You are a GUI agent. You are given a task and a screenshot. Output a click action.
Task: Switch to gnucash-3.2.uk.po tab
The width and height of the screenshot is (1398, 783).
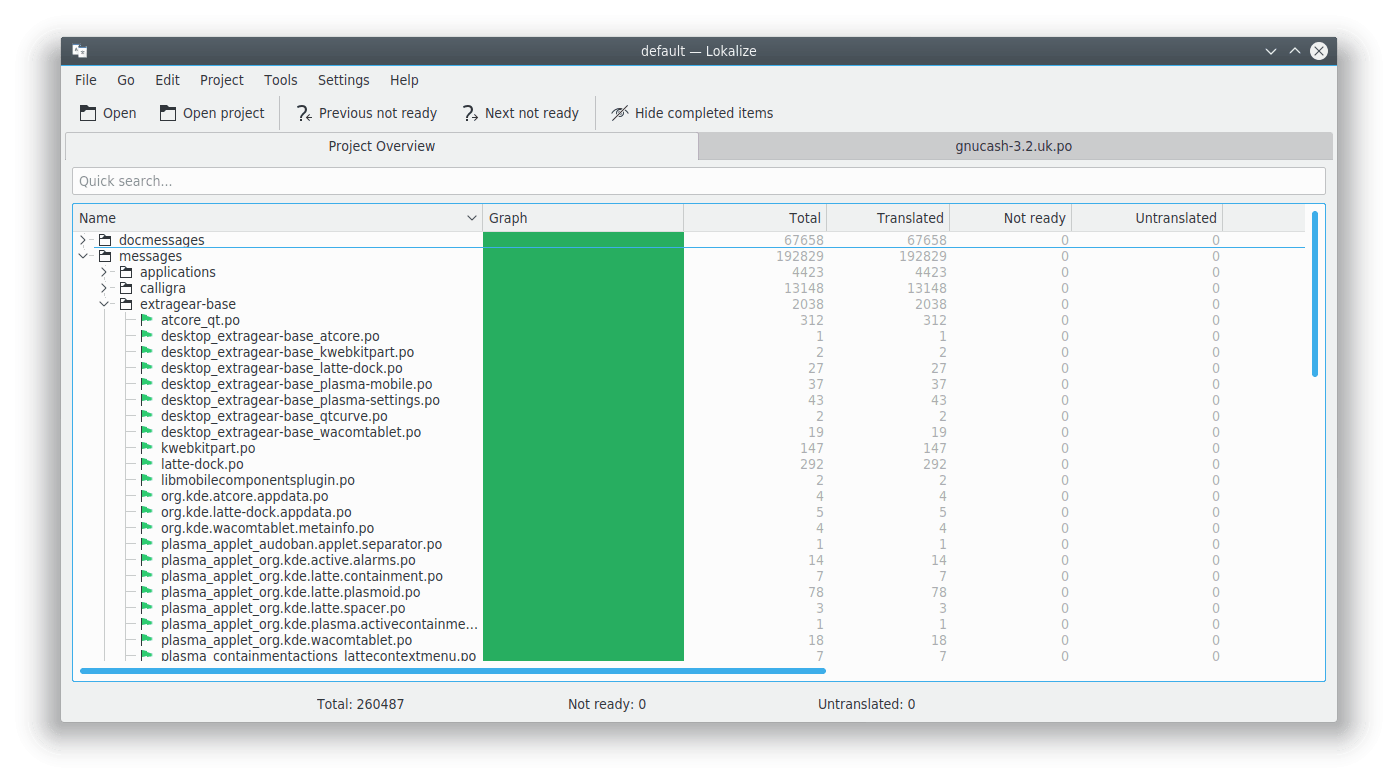(x=1014, y=146)
